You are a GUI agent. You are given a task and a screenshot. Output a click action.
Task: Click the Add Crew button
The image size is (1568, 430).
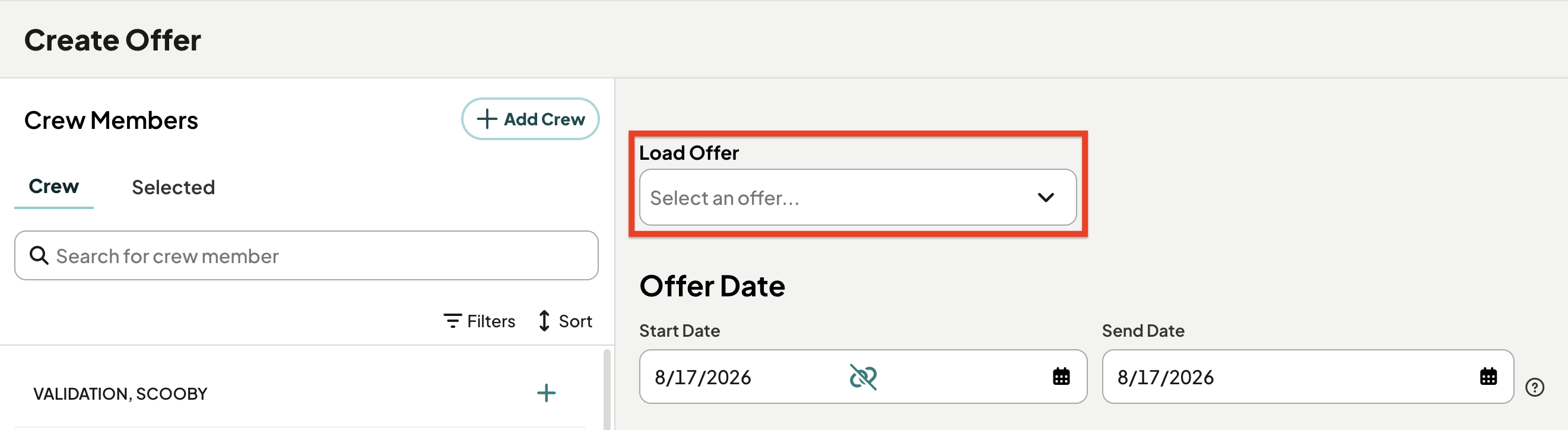pos(530,119)
